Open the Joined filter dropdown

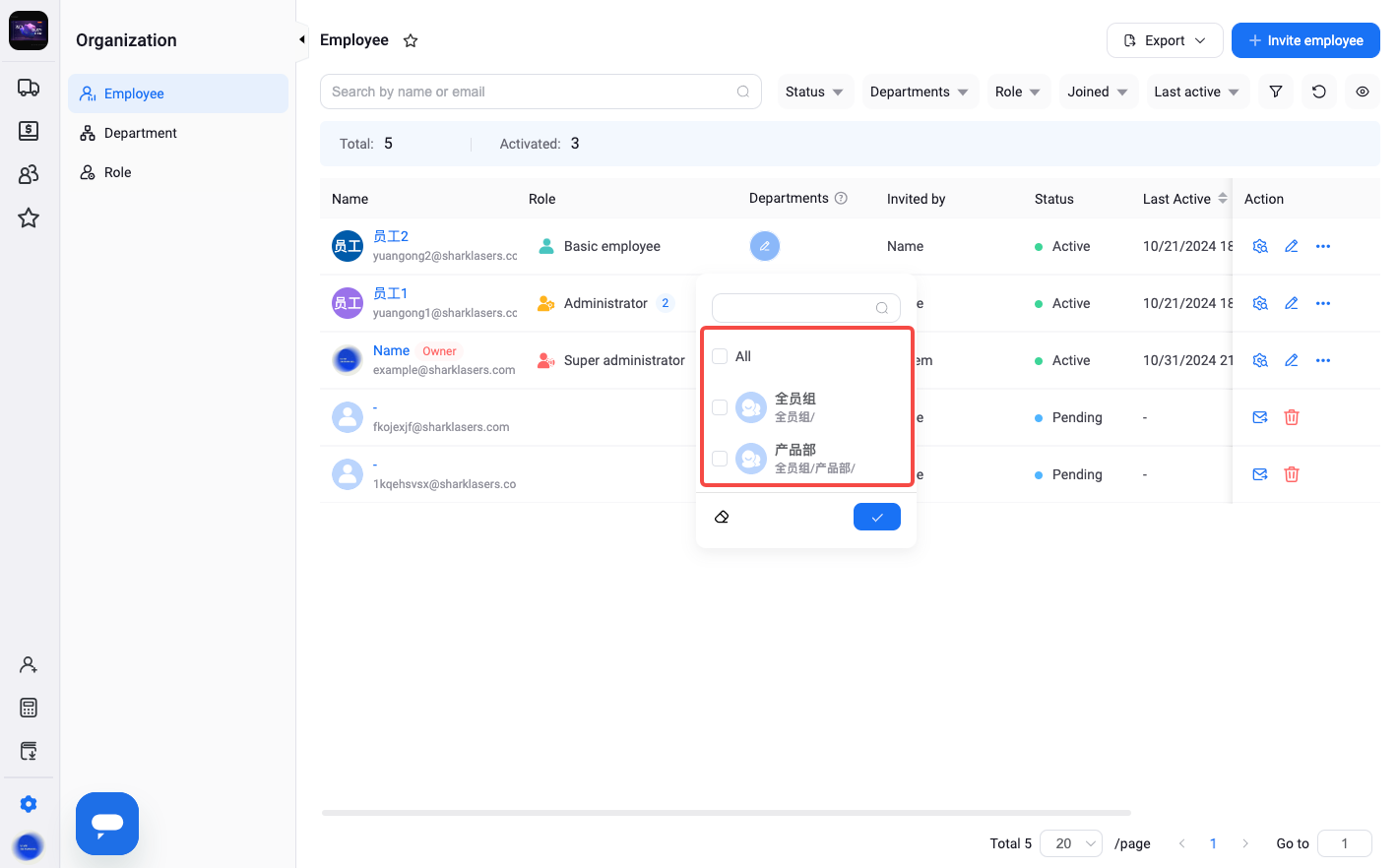tap(1099, 92)
